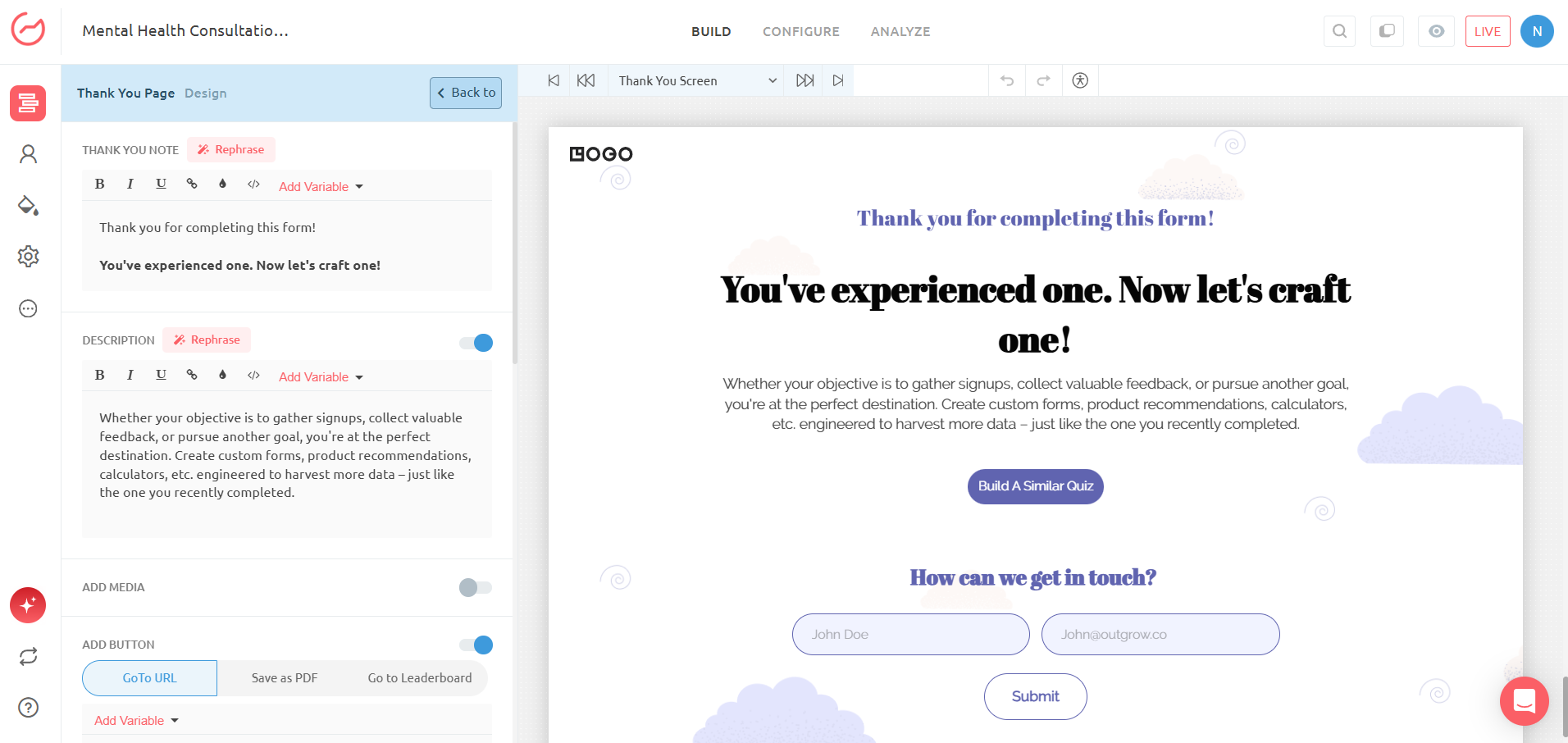Click the Back to button
Viewport: 1568px width, 743px height.
pyautogui.click(x=466, y=93)
